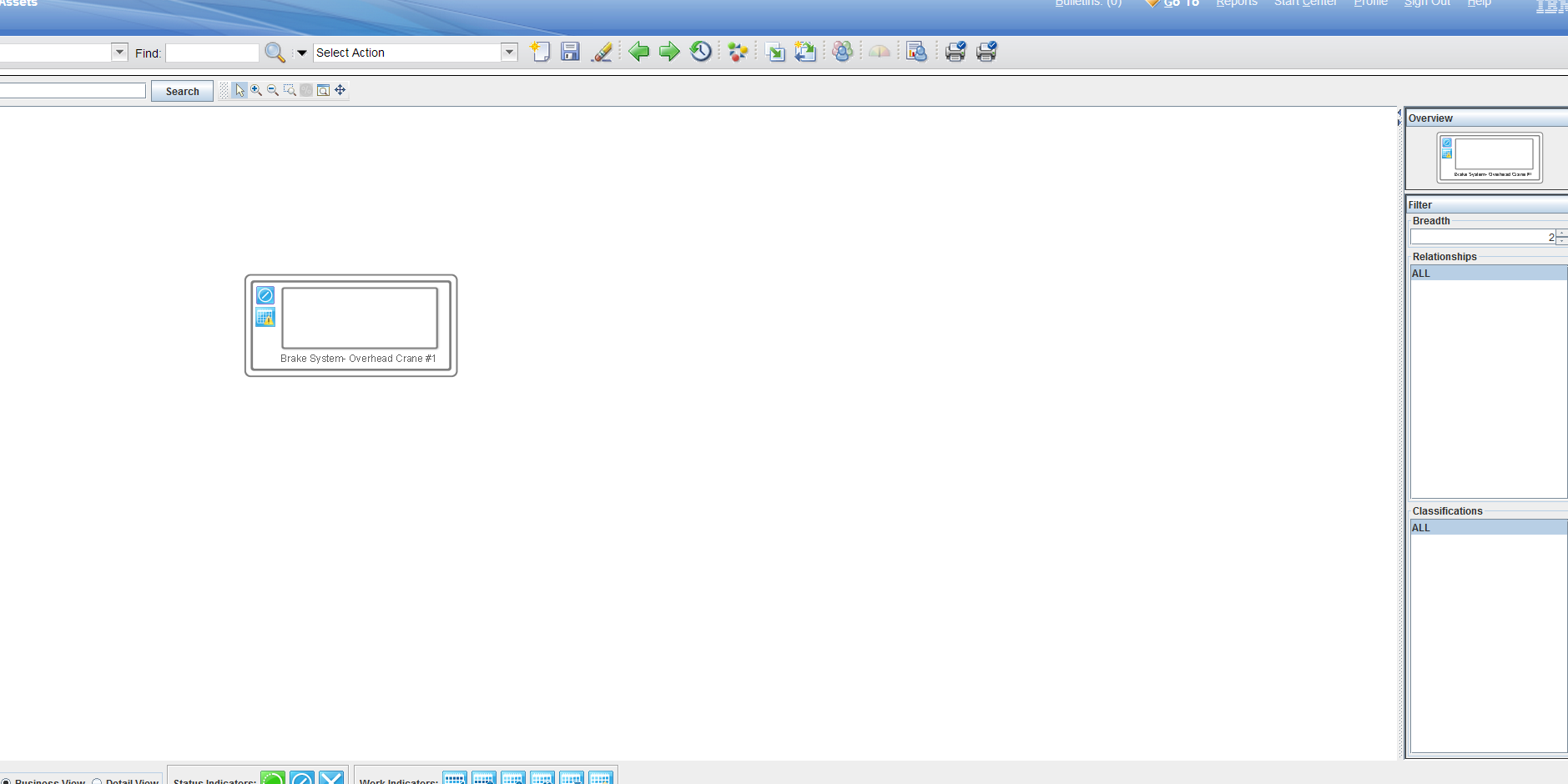
Task: Expand the search options arrow next to Find
Action: pos(302,53)
